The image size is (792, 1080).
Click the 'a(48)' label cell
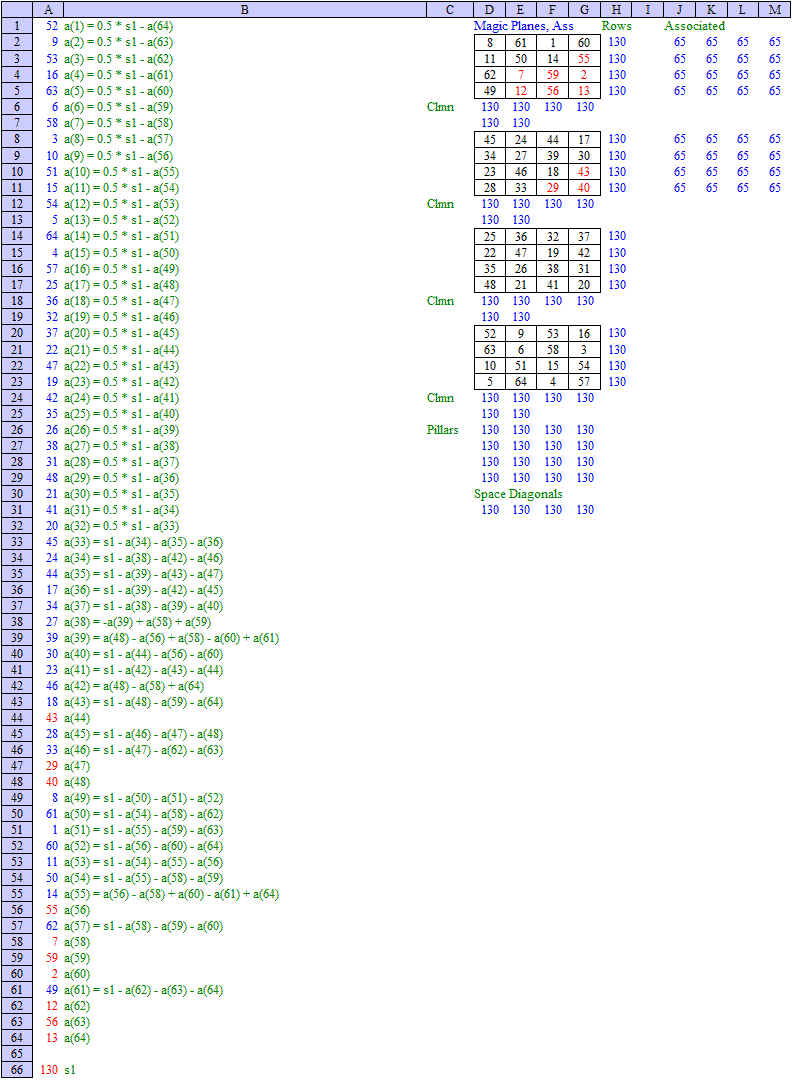tap(76, 782)
